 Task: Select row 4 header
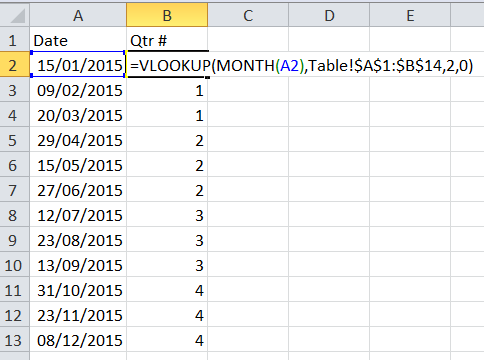tap(15, 115)
